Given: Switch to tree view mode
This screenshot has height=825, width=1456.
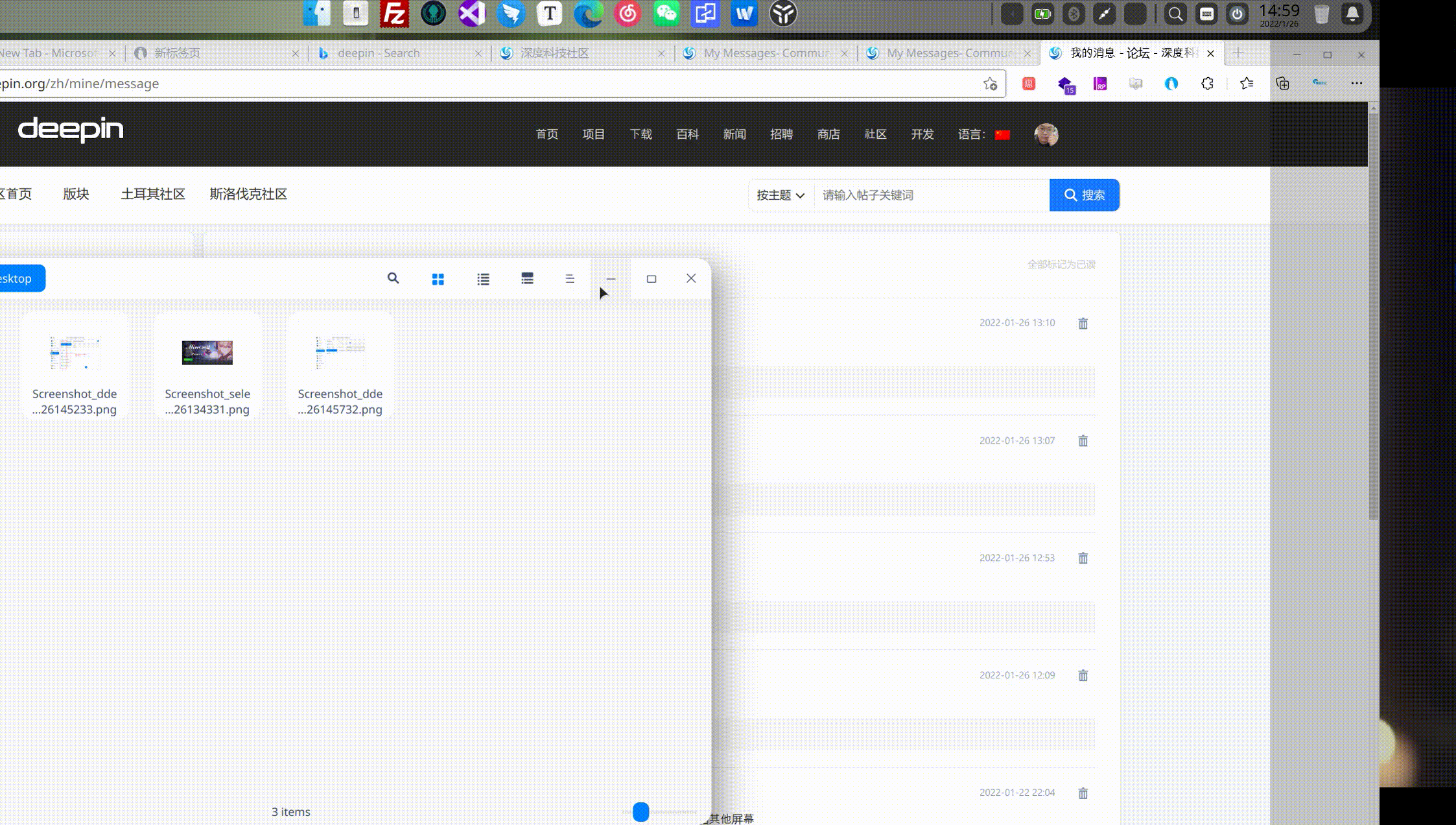Looking at the screenshot, I should 527,278.
